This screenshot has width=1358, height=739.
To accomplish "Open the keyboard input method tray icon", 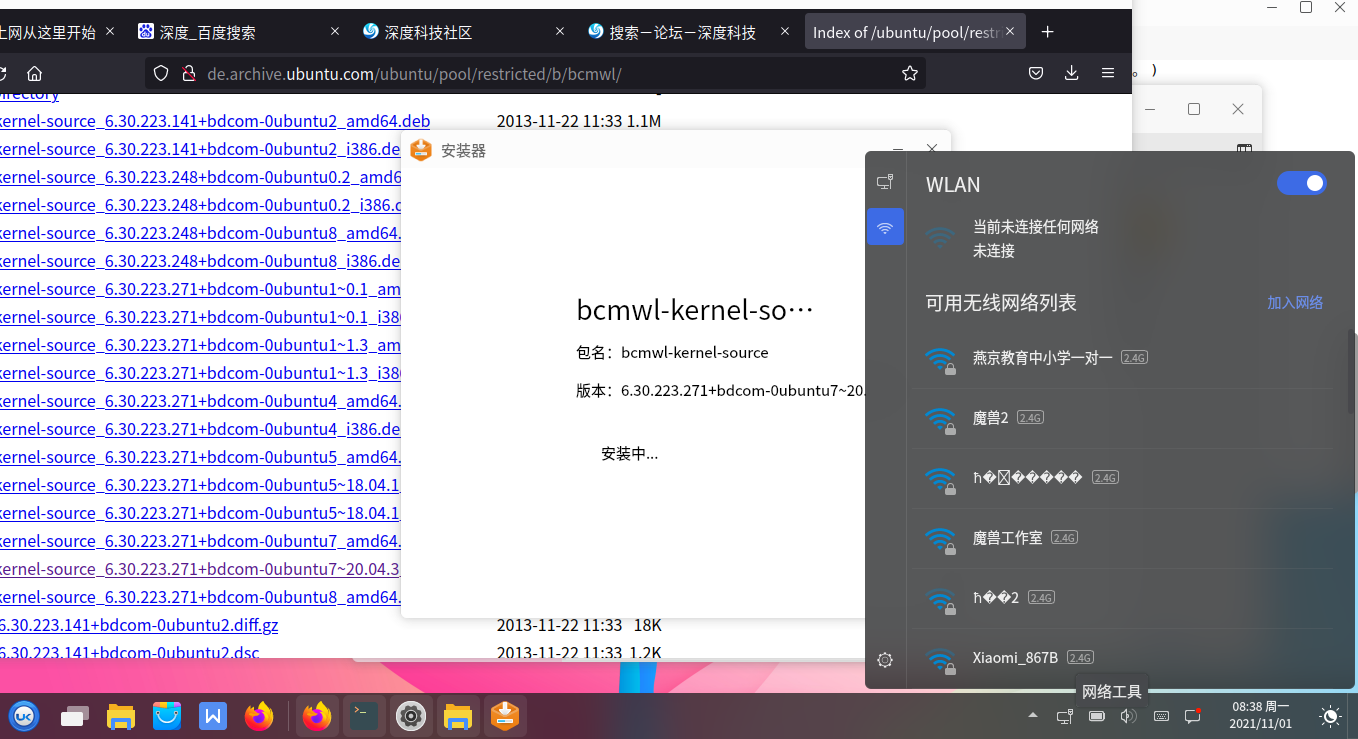I will [1161, 716].
